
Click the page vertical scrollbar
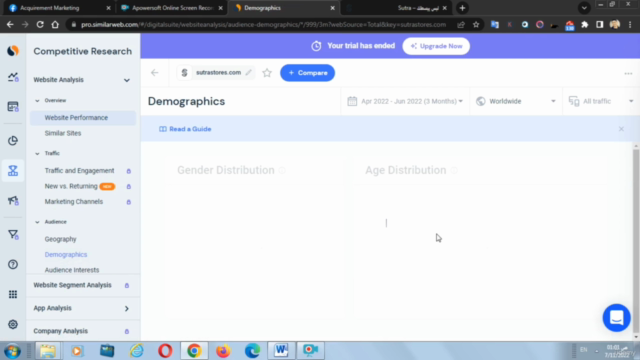[636, 241]
